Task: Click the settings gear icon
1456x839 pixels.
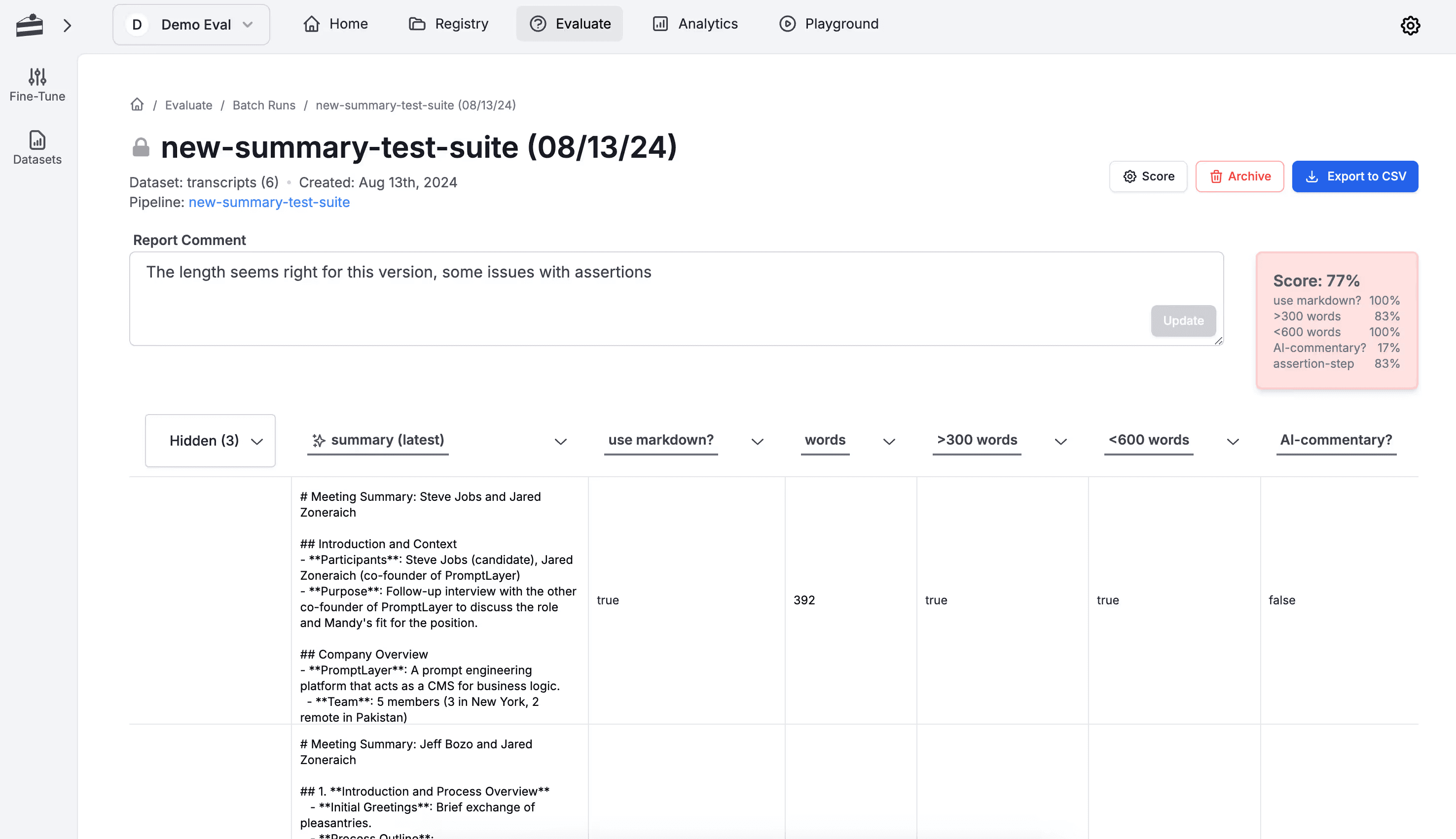Action: click(x=1410, y=25)
